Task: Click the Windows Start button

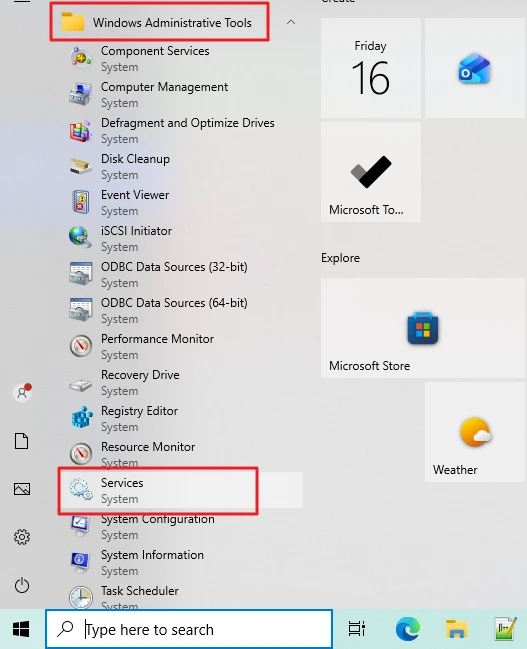Action: [x=21, y=629]
